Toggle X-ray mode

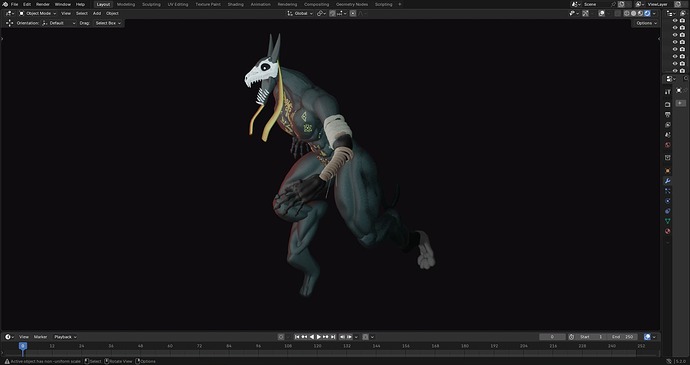click(618, 13)
